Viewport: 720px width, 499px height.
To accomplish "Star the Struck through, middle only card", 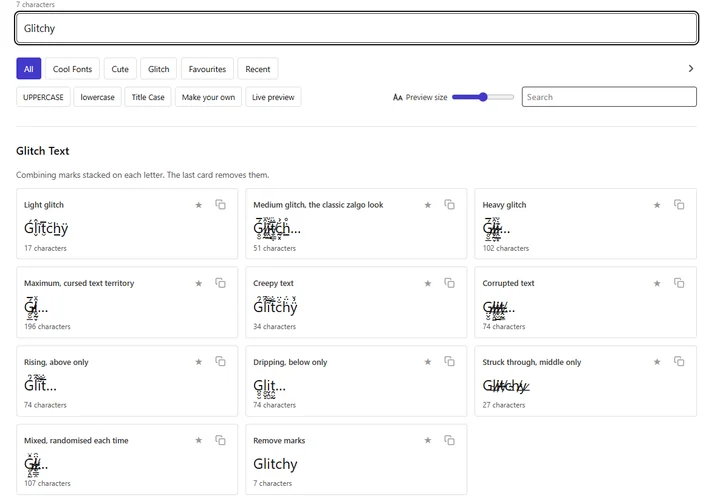I will (x=657, y=362).
